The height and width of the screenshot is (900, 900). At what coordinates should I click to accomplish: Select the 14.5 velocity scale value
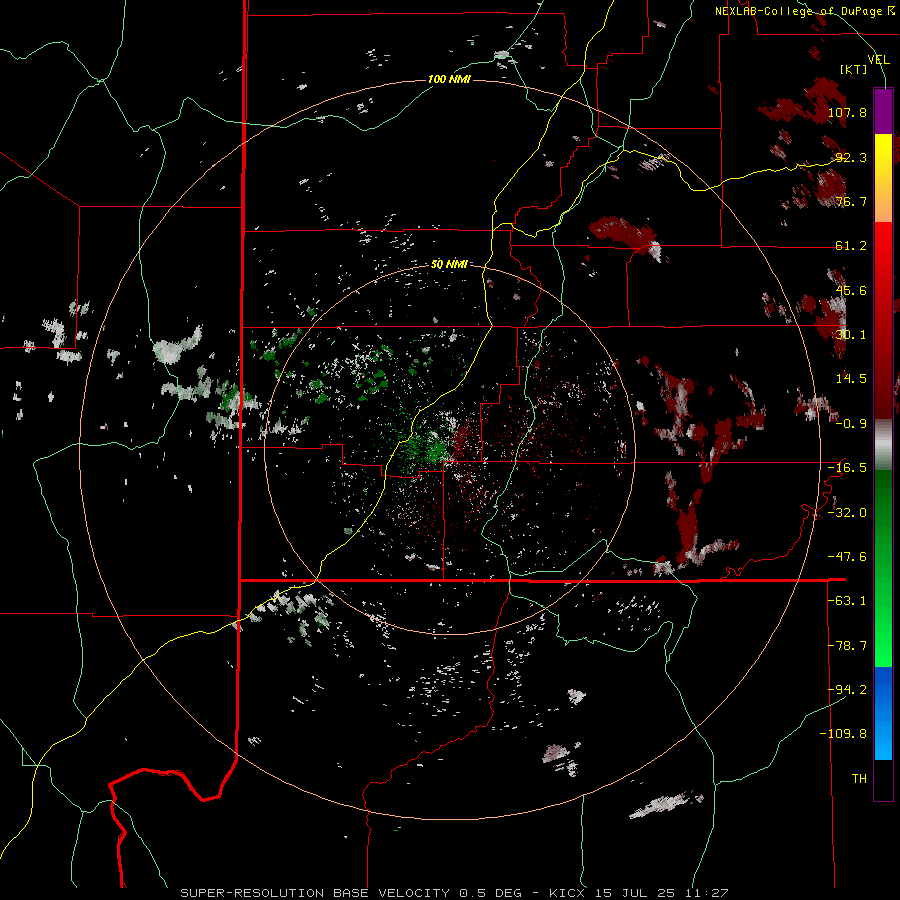point(851,379)
